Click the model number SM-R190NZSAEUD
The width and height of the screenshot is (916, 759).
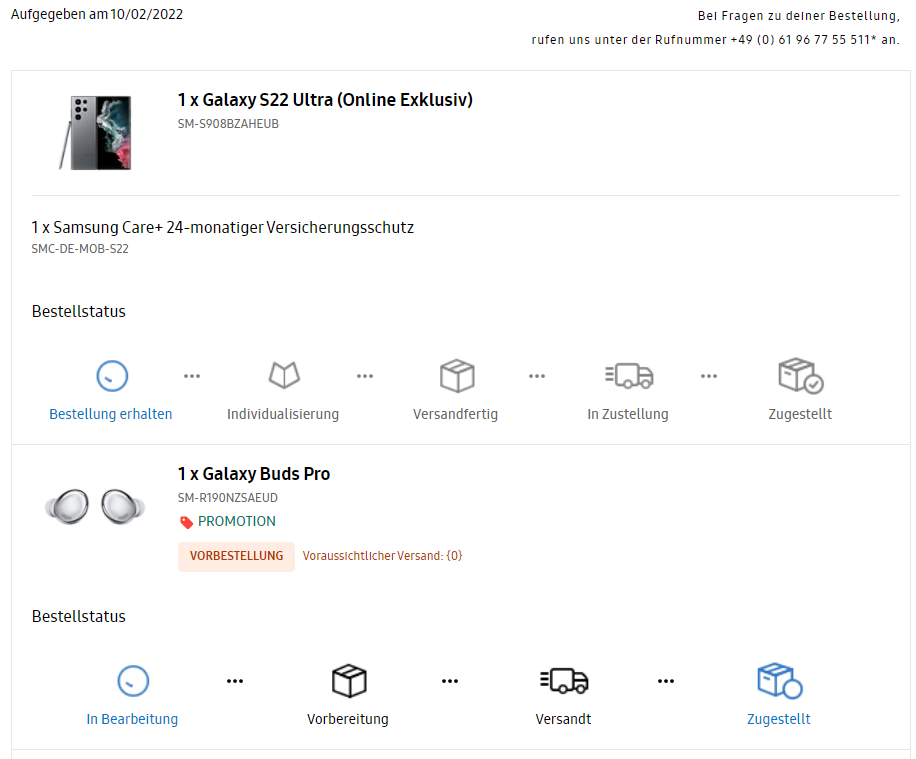(x=228, y=498)
